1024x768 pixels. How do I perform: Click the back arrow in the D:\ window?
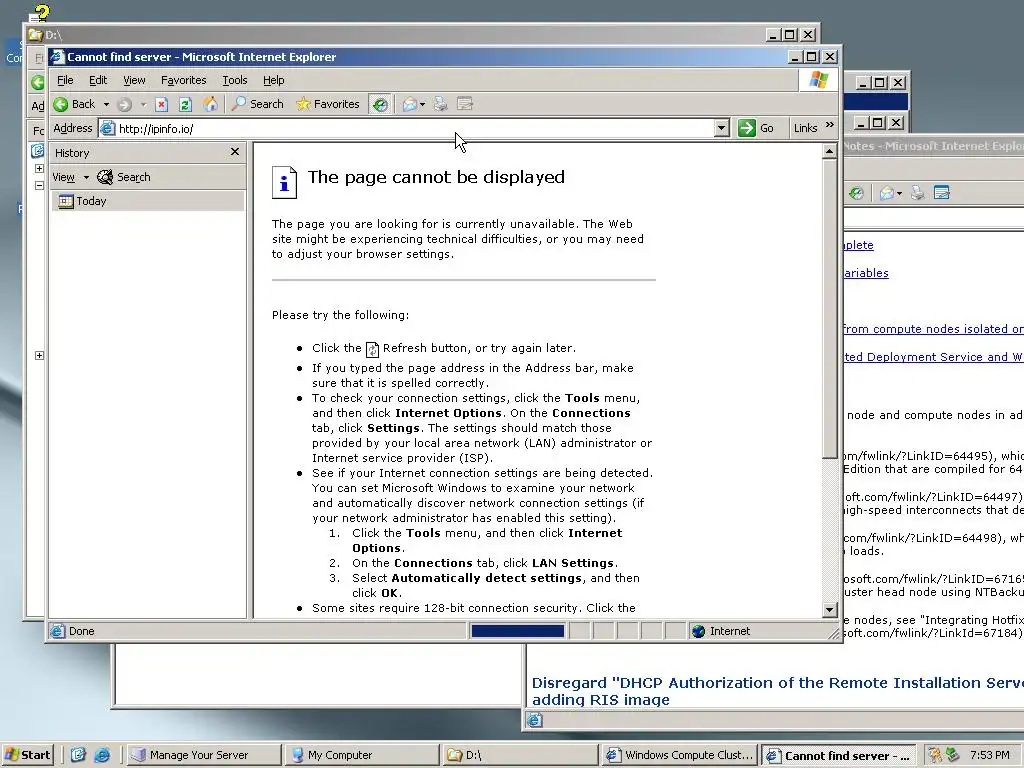pos(38,82)
